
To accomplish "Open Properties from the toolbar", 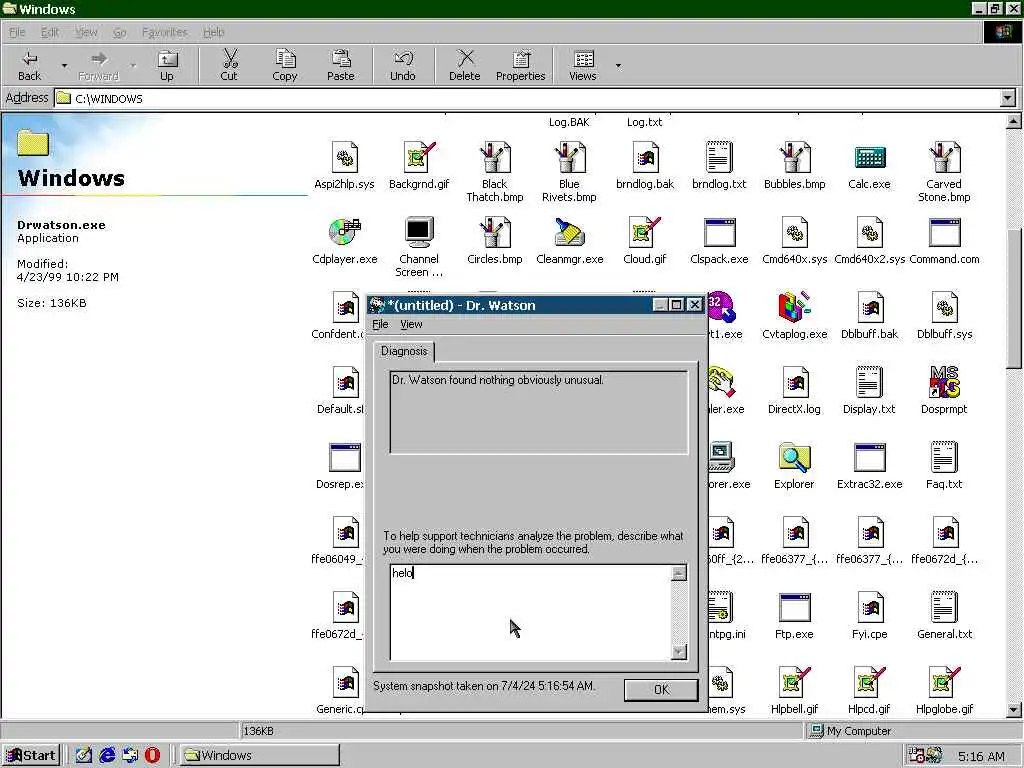I will point(520,65).
